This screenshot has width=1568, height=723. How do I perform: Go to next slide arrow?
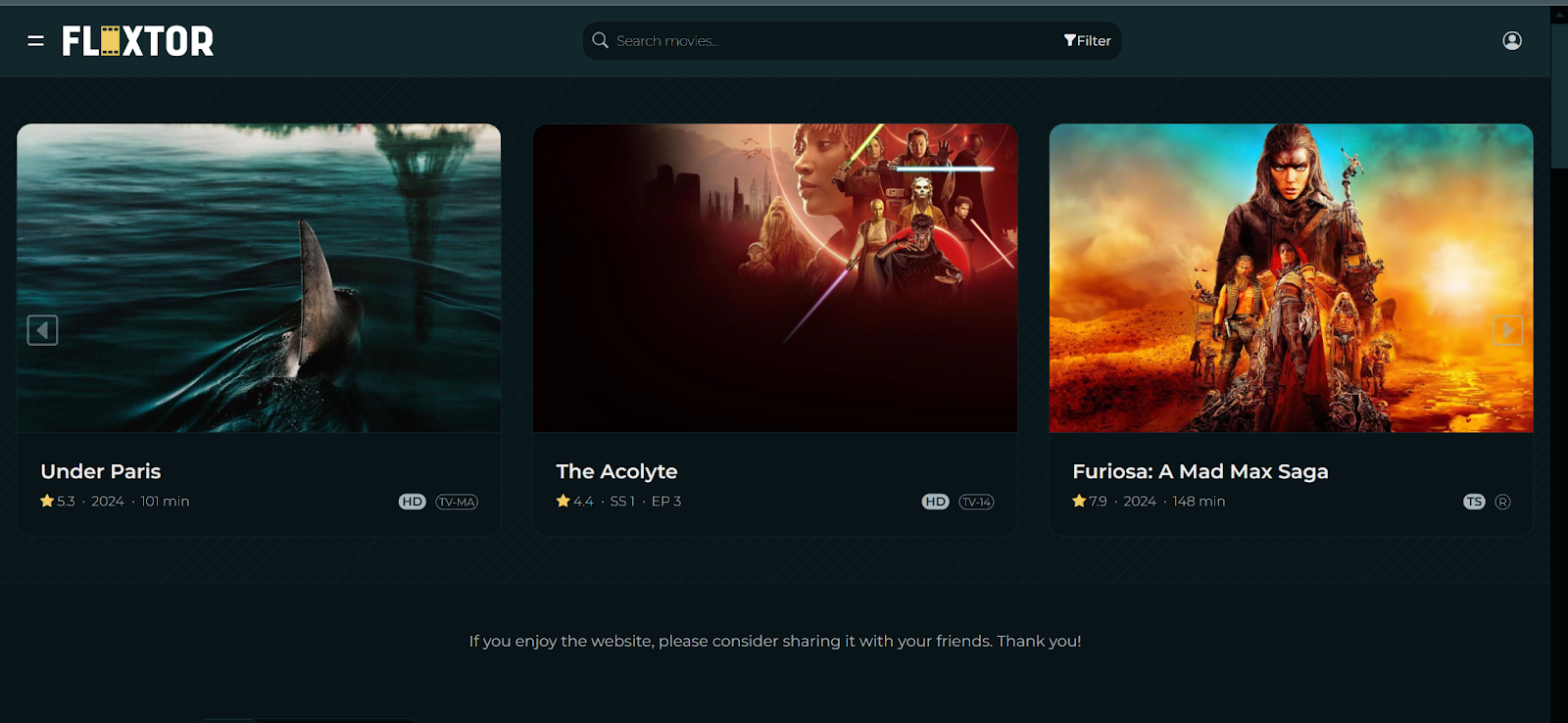1507,330
